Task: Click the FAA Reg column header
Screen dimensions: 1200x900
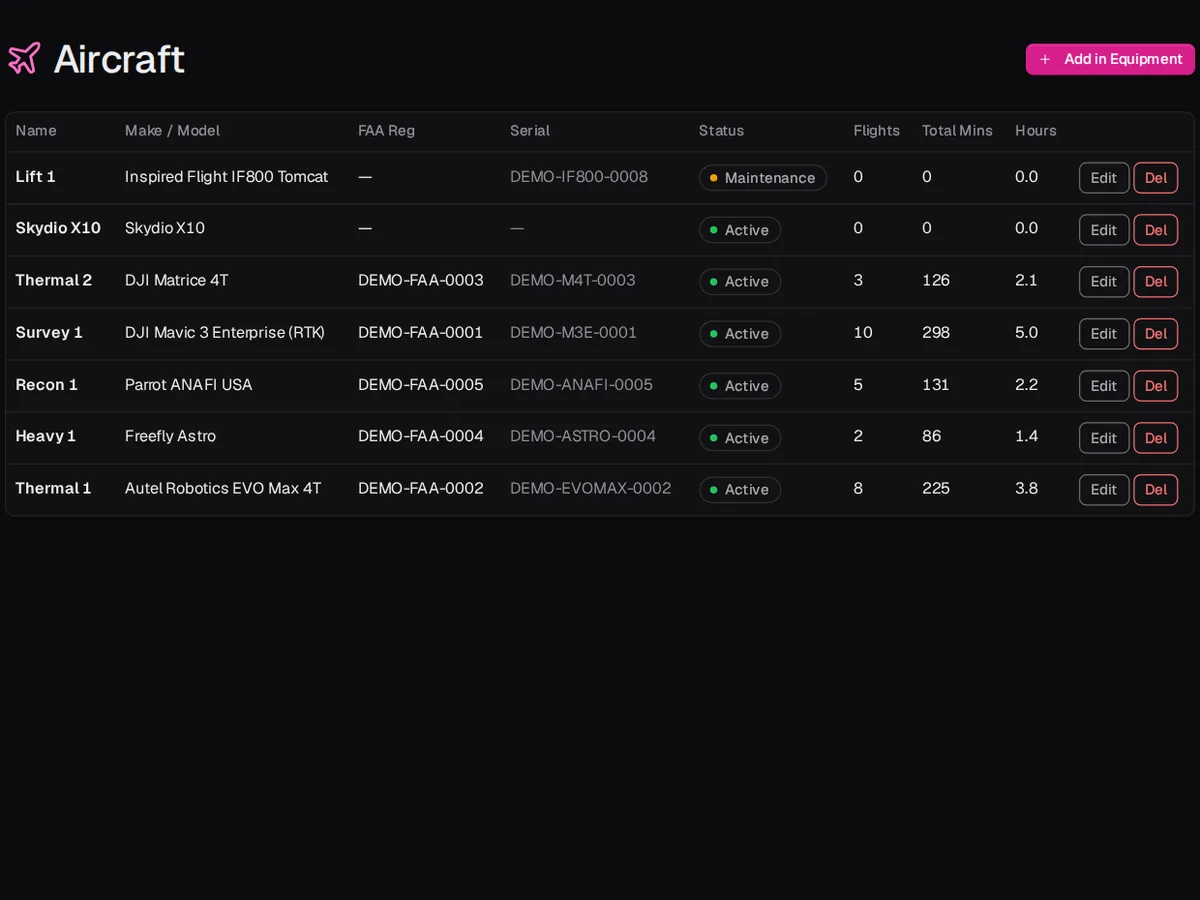Action: 386,131
